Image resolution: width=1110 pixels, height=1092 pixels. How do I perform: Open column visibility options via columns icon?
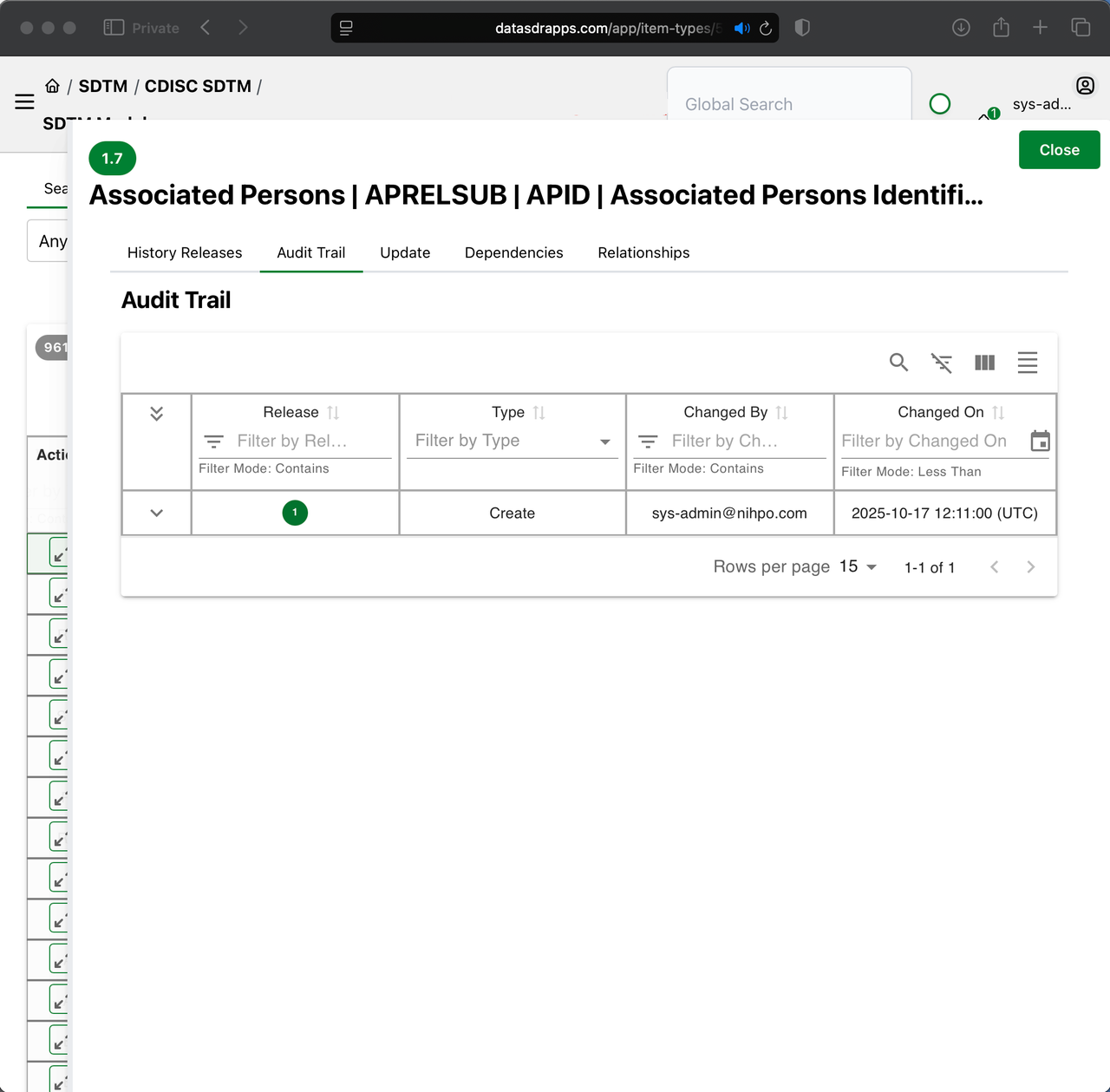[984, 363]
